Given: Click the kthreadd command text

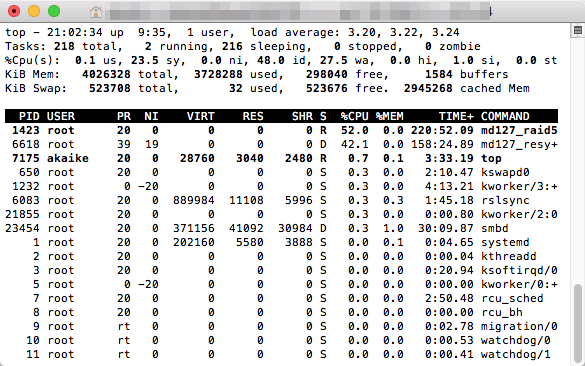Looking at the screenshot, I should [509, 256].
